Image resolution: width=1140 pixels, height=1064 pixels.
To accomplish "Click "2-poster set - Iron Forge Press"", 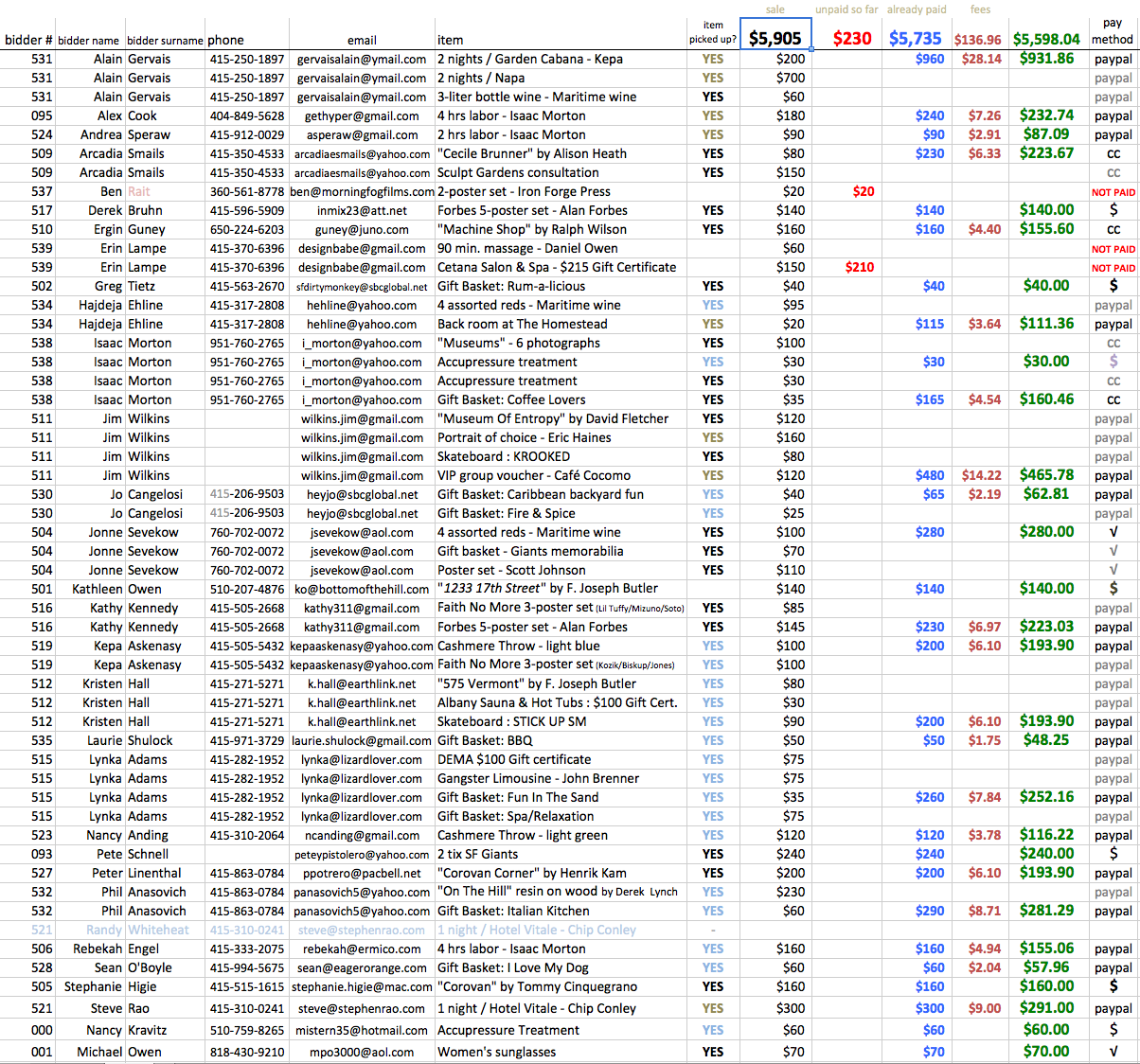I will tap(524, 191).
